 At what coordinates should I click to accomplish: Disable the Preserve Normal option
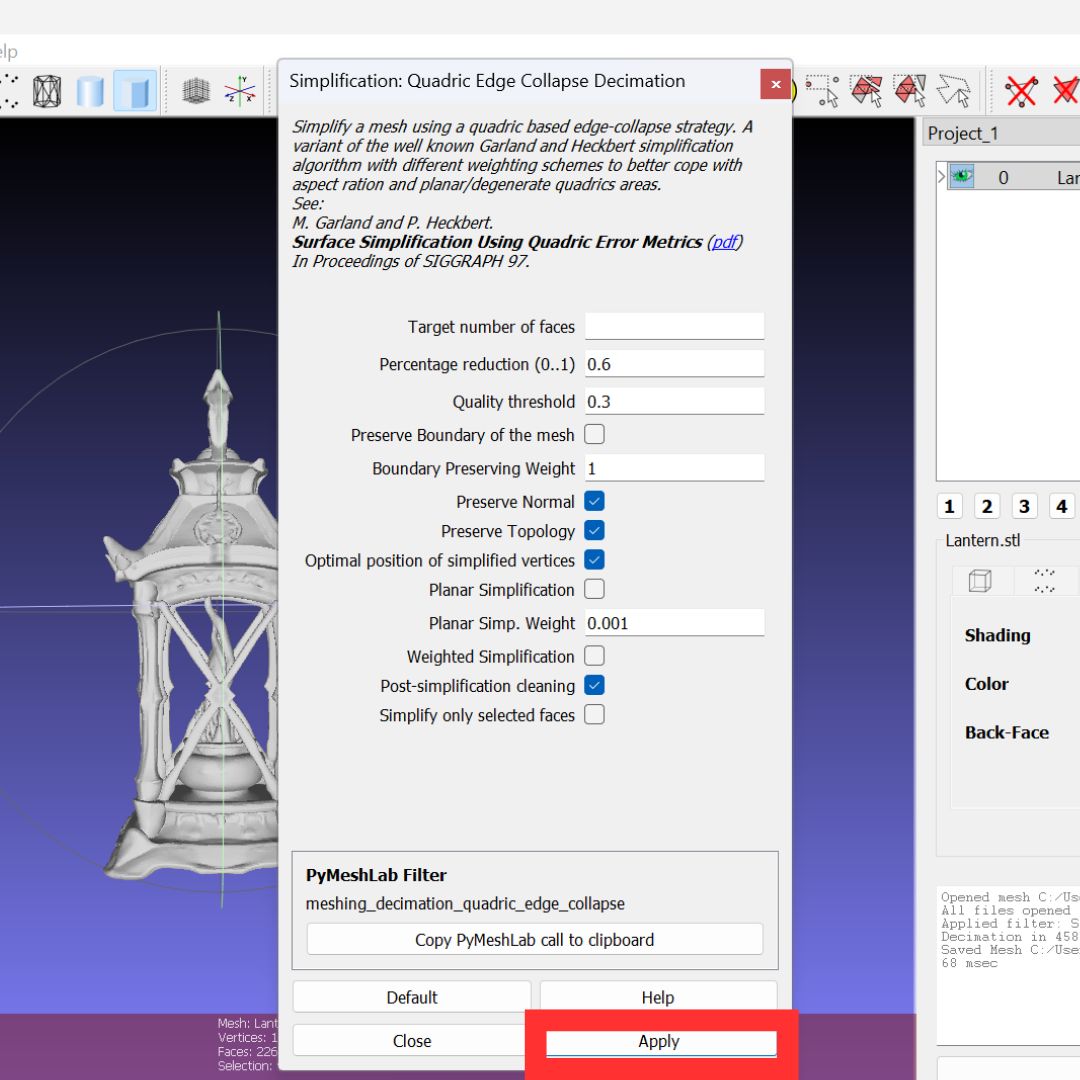595,502
